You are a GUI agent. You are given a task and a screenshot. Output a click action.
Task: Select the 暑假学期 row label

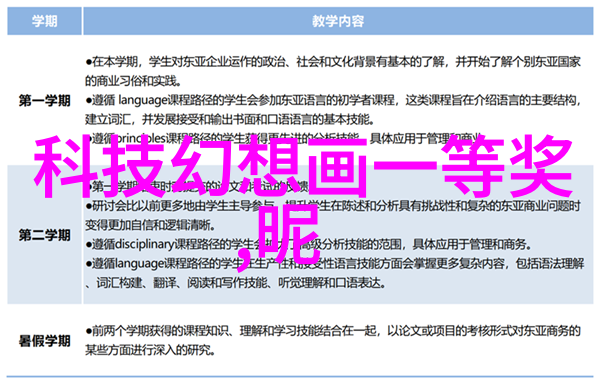click(45, 340)
